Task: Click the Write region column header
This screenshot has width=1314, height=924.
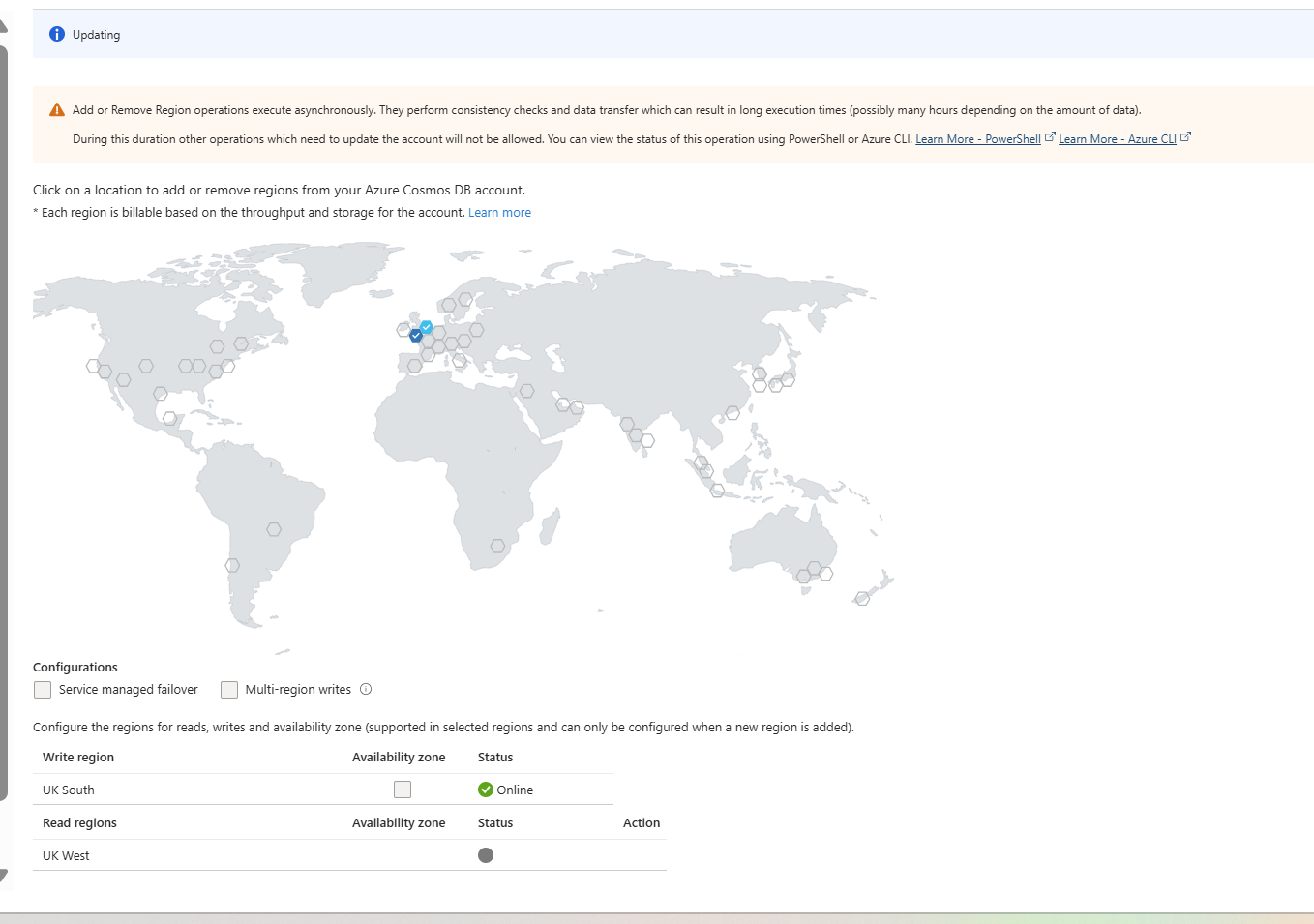Action: [78, 758]
